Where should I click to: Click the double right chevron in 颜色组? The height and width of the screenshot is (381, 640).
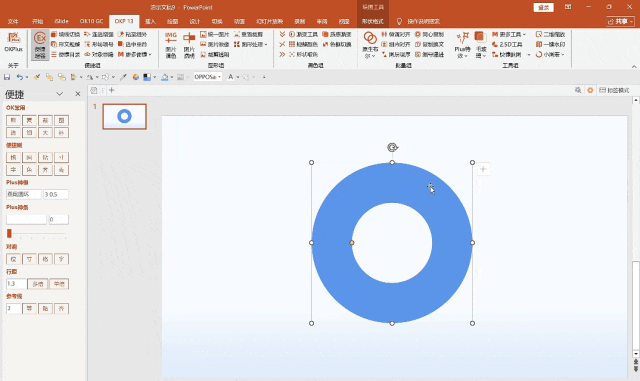(x=282, y=54)
